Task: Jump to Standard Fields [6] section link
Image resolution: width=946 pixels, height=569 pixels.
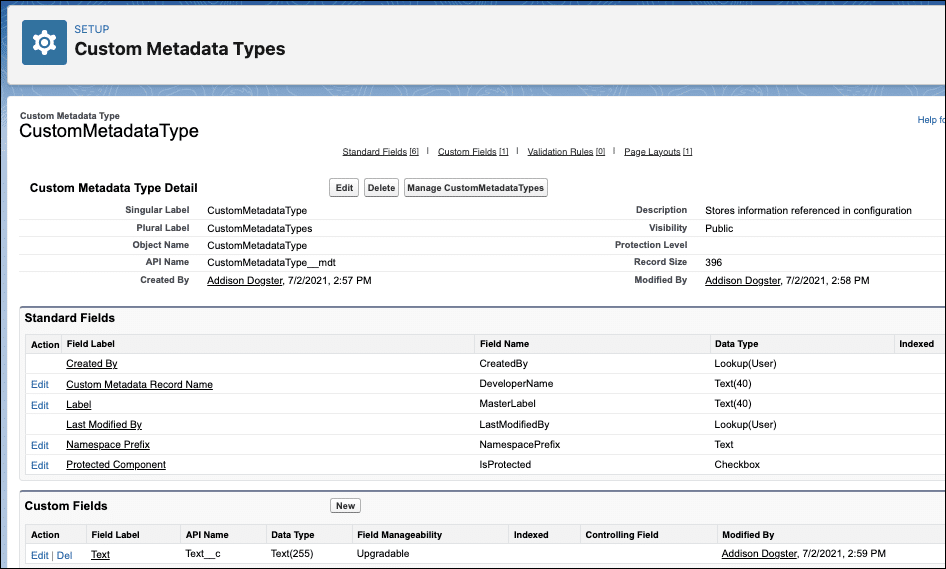Action: (380, 151)
